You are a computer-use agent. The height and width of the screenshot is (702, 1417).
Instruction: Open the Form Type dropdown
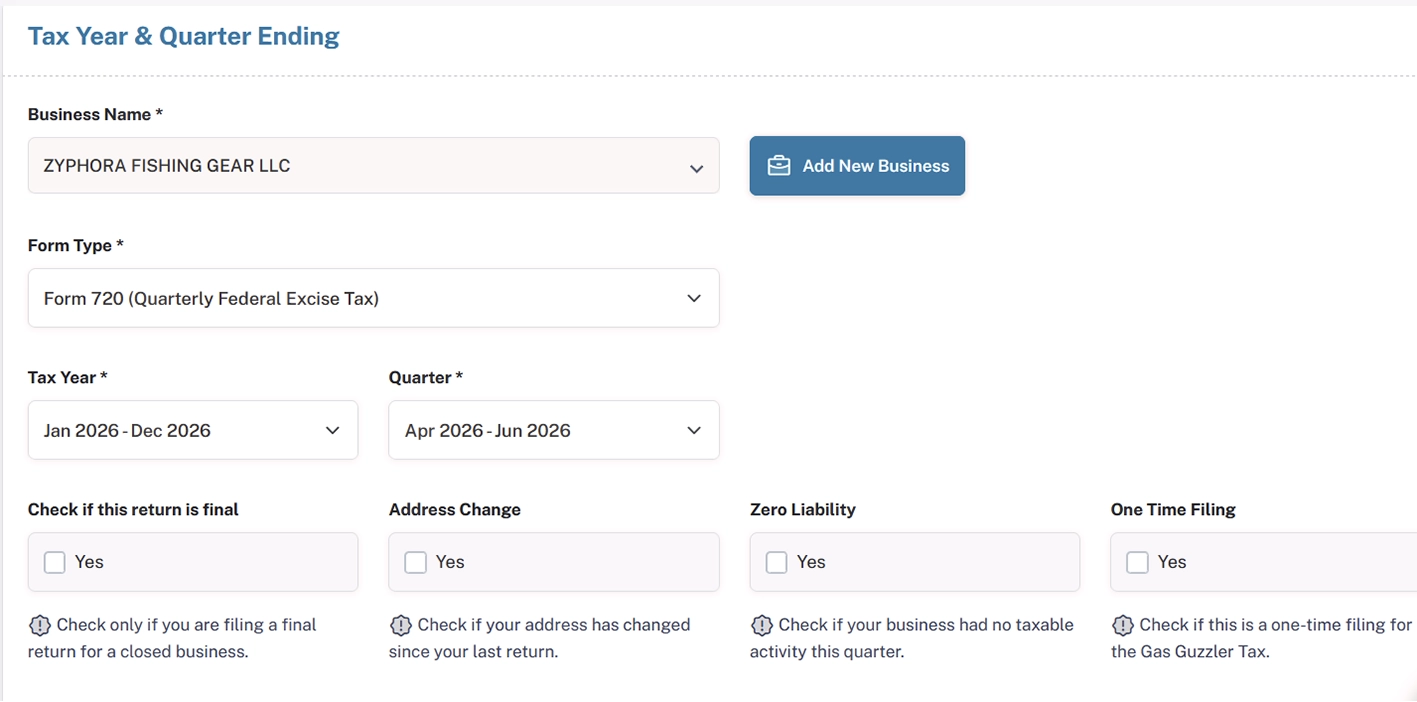point(373,298)
